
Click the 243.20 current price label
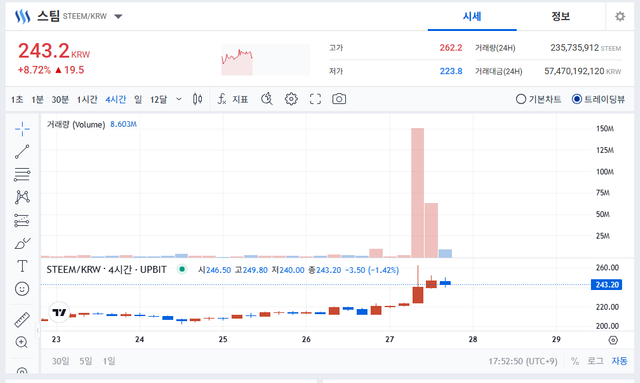click(607, 285)
